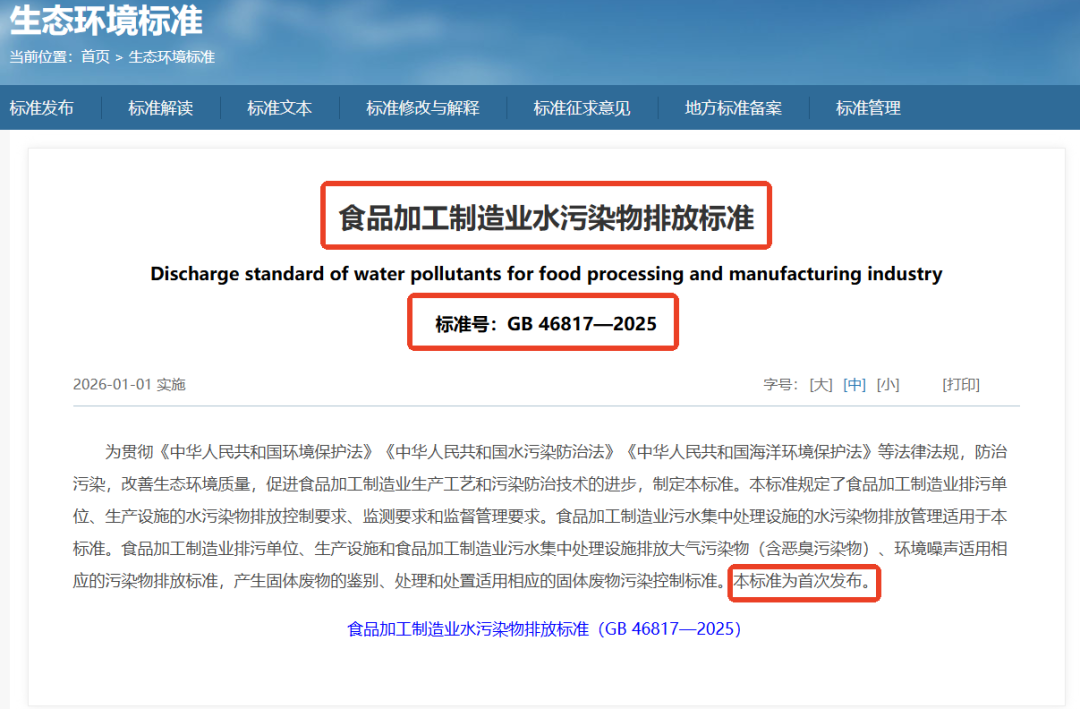The image size is (1080, 709).
Task: Click the boxed 标准号 GB 46817—2025 text
Action: click(x=542, y=322)
